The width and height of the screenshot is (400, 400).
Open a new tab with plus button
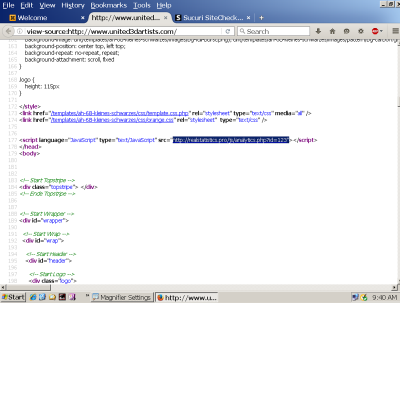pos(261,18)
